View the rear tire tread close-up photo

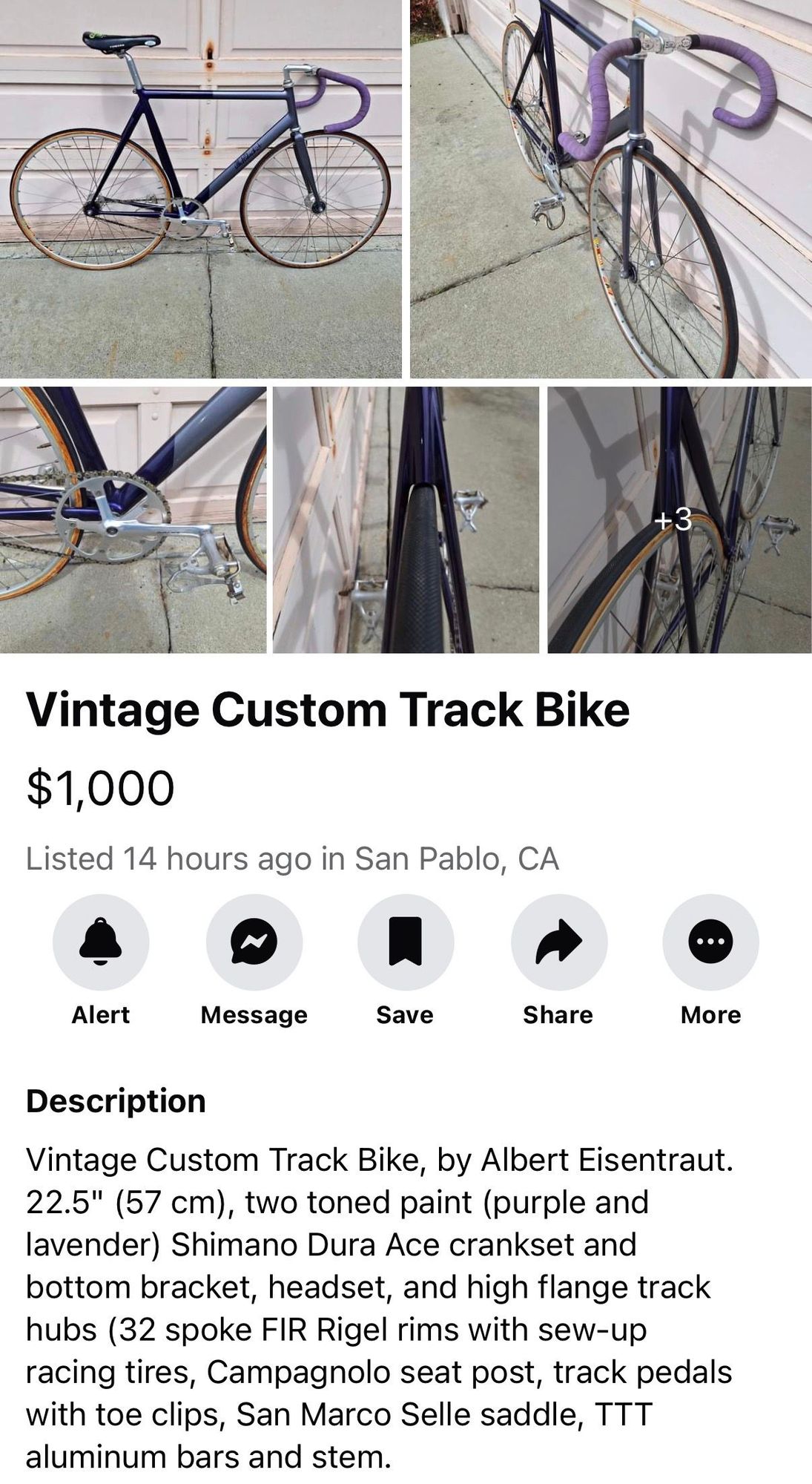point(406,519)
